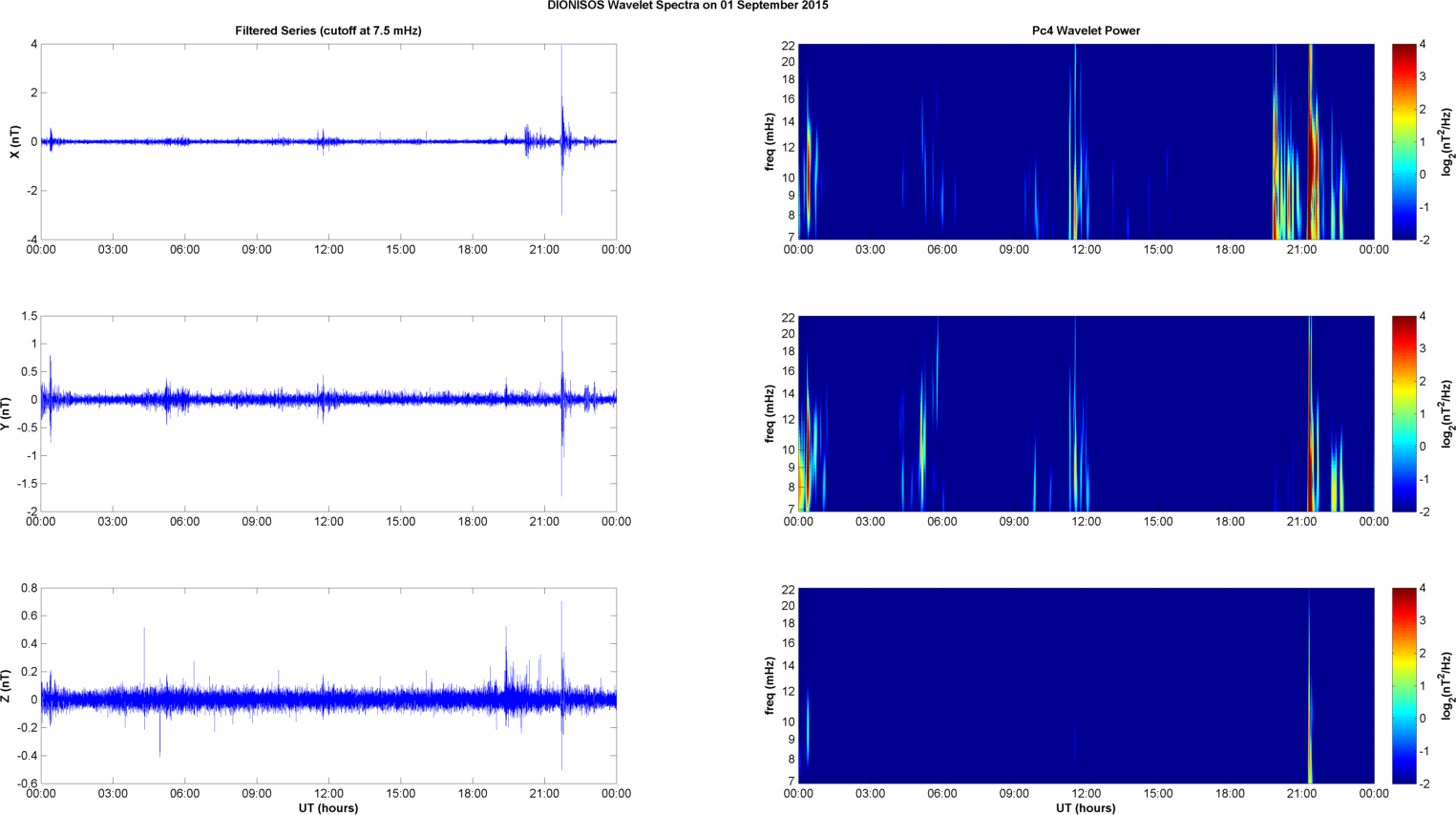The width and height of the screenshot is (1456, 815).
Task: Click the '0.8' tick on the Z (nT) axis
Action: 29,588
